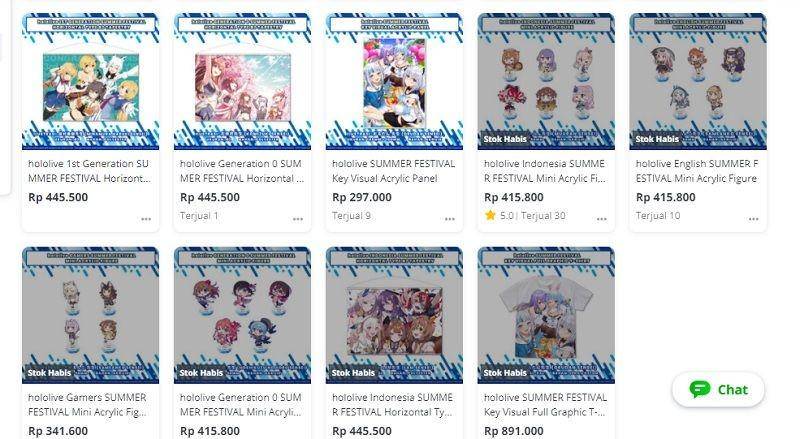Click the gold star rating icon
This screenshot has width=800, height=439.
pyautogui.click(x=490, y=215)
